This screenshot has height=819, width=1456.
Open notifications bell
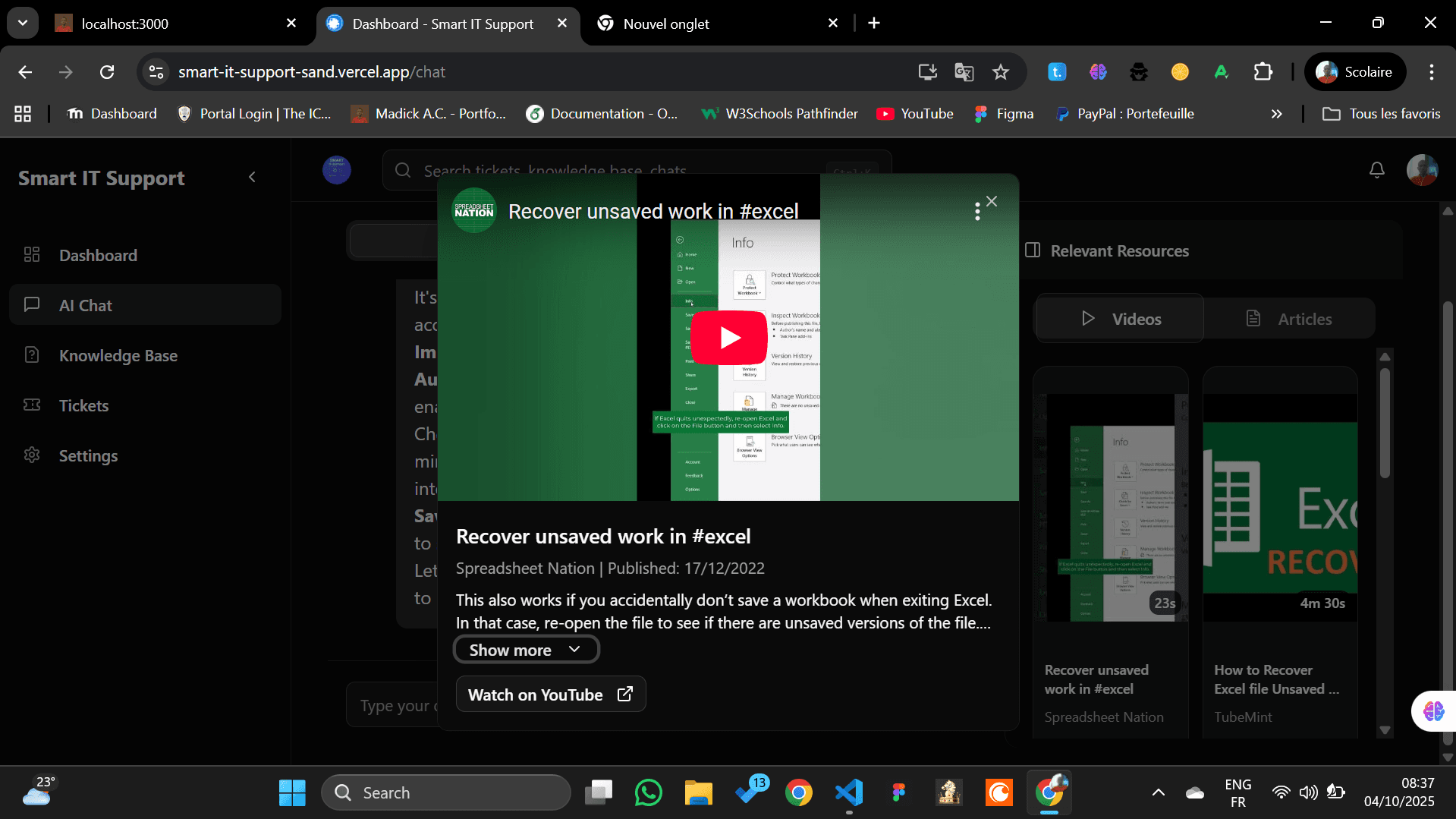click(1376, 170)
